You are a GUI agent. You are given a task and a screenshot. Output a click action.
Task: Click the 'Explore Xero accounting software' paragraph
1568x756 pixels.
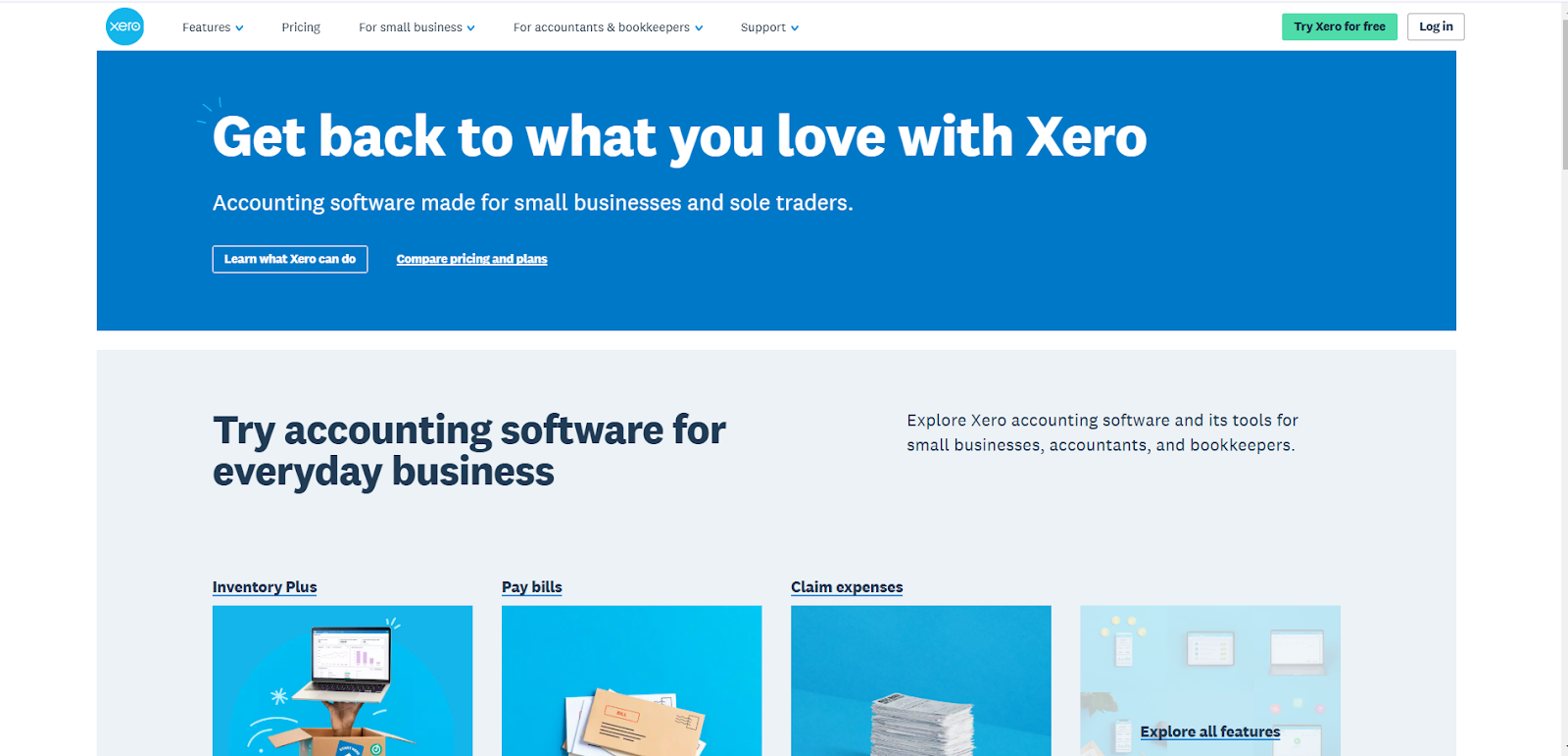point(1102,432)
